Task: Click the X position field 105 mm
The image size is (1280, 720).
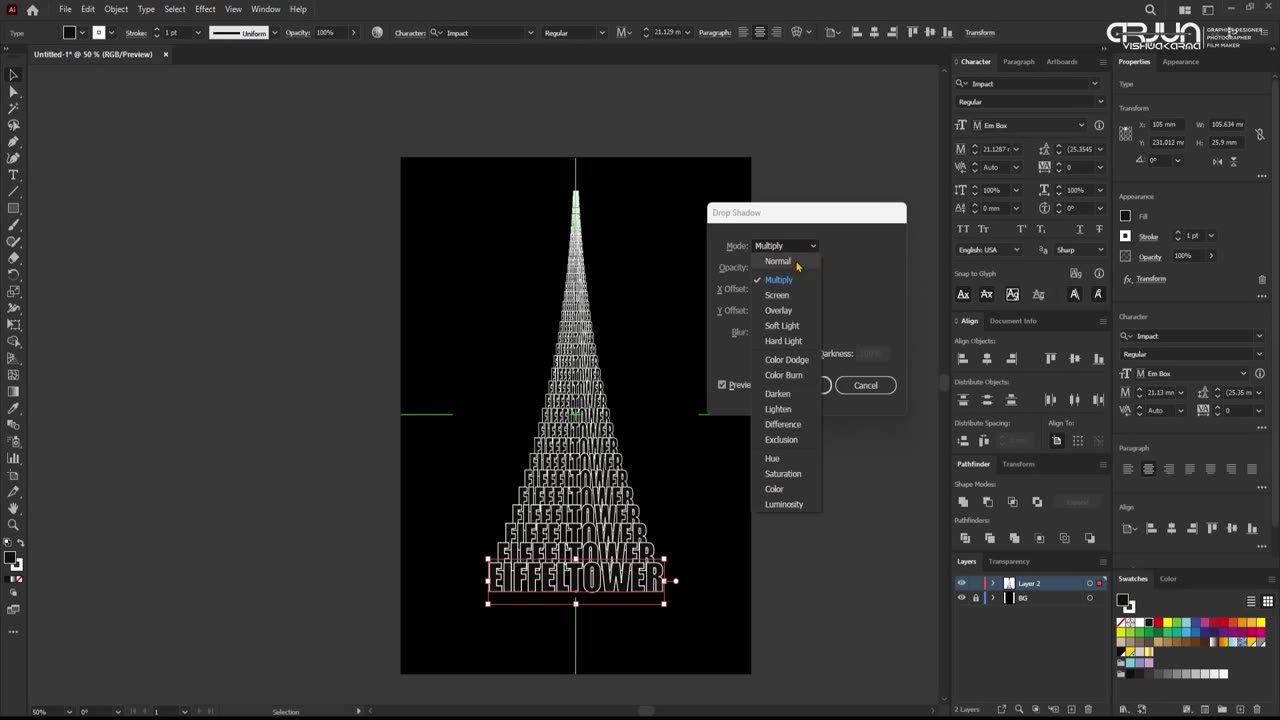Action: 1168,125
